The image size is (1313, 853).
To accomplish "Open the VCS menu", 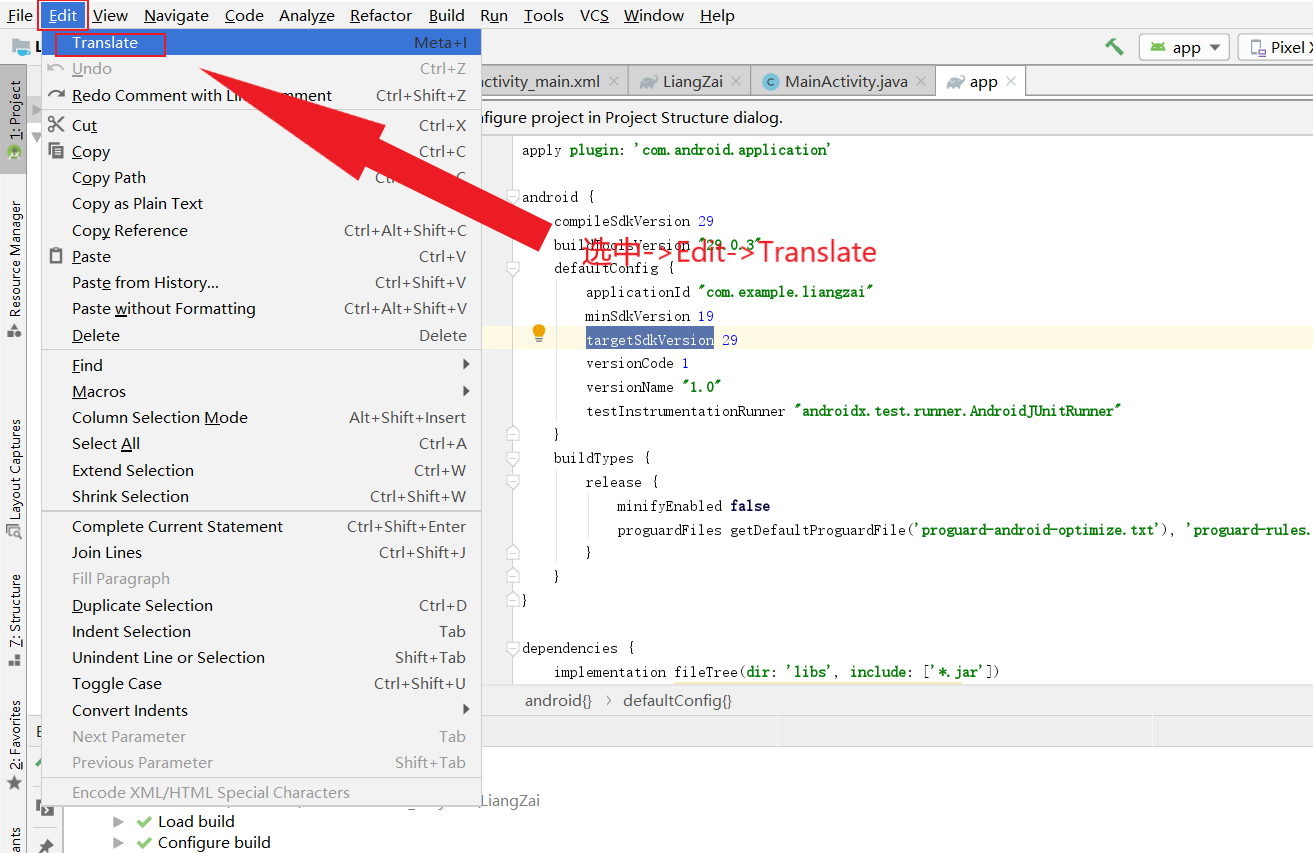I will pyautogui.click(x=594, y=15).
